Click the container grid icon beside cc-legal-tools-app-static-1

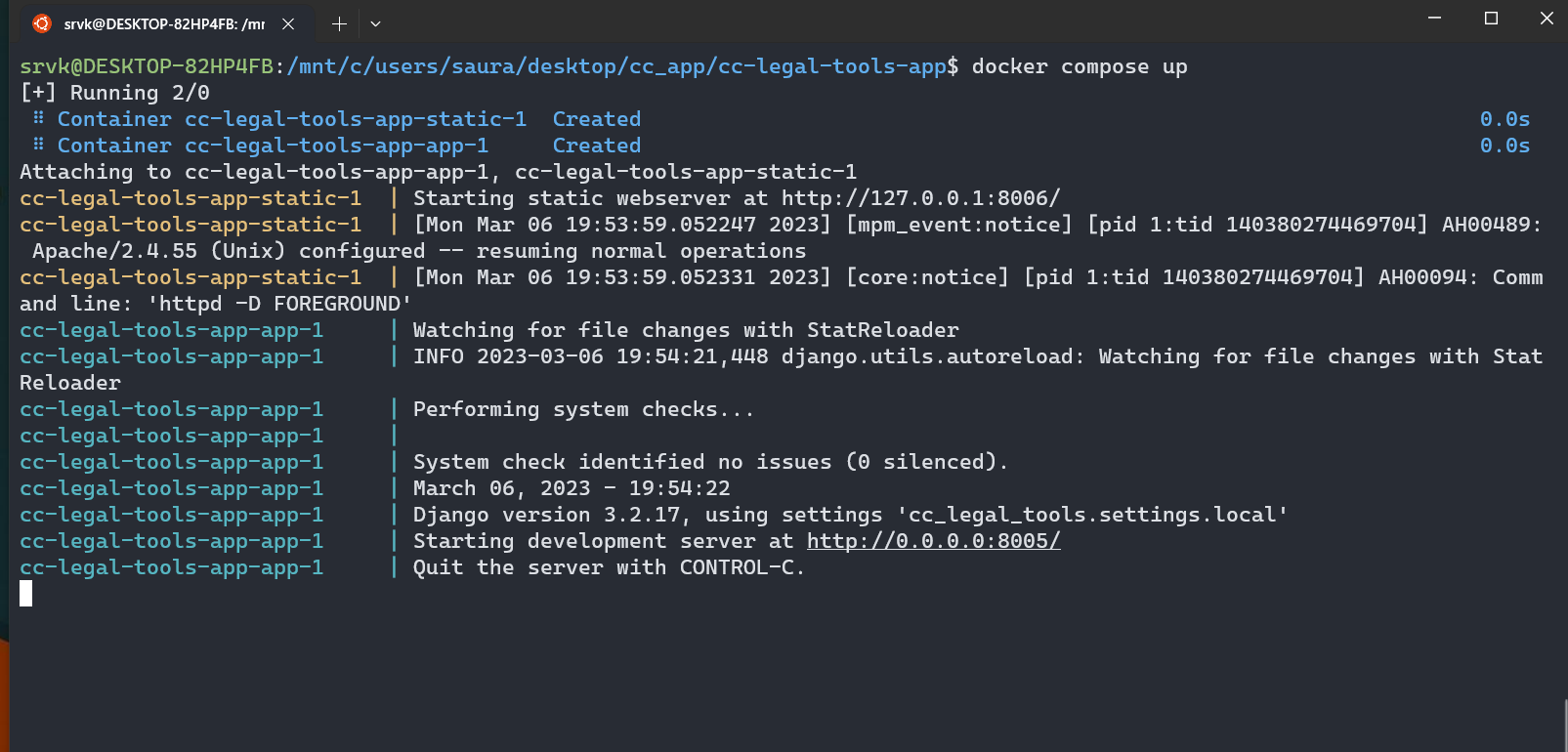click(x=38, y=118)
